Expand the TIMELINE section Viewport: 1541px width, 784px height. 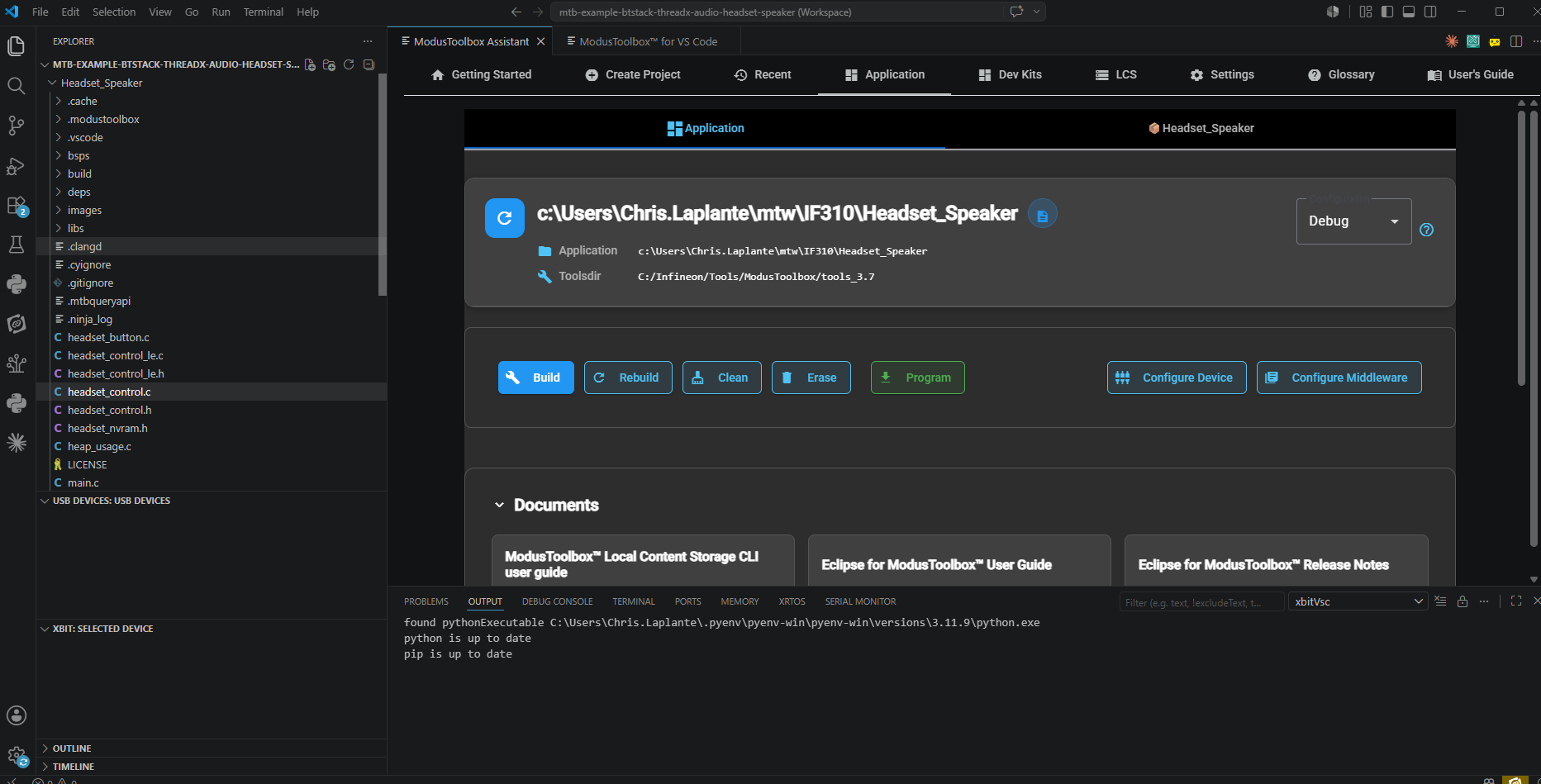[212, 767]
